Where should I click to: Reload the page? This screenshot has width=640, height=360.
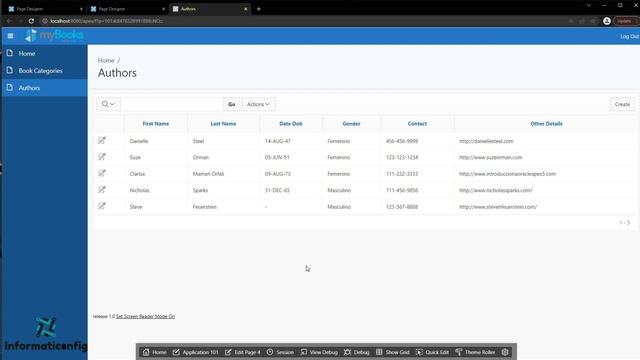pyautogui.click(x=31, y=21)
